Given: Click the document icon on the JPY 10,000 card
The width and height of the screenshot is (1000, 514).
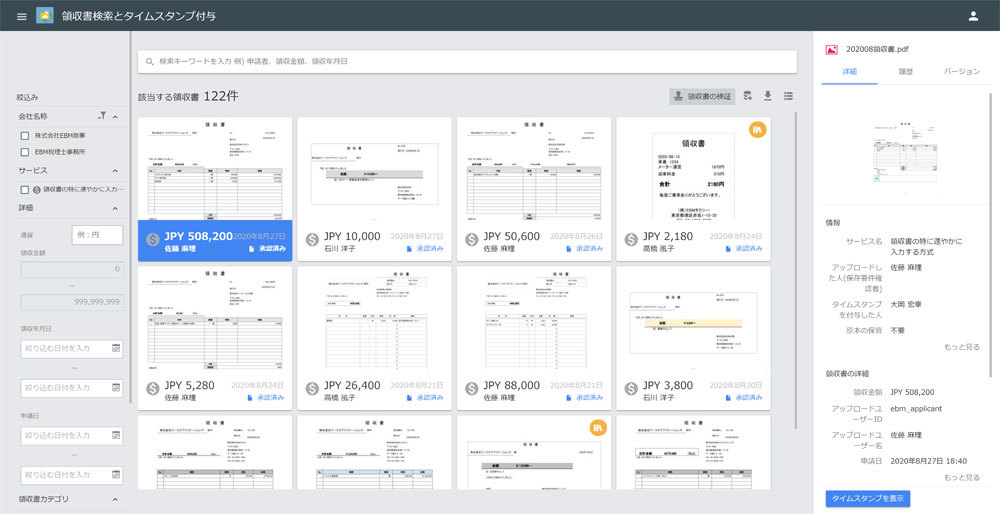Looking at the screenshot, I should pos(409,249).
